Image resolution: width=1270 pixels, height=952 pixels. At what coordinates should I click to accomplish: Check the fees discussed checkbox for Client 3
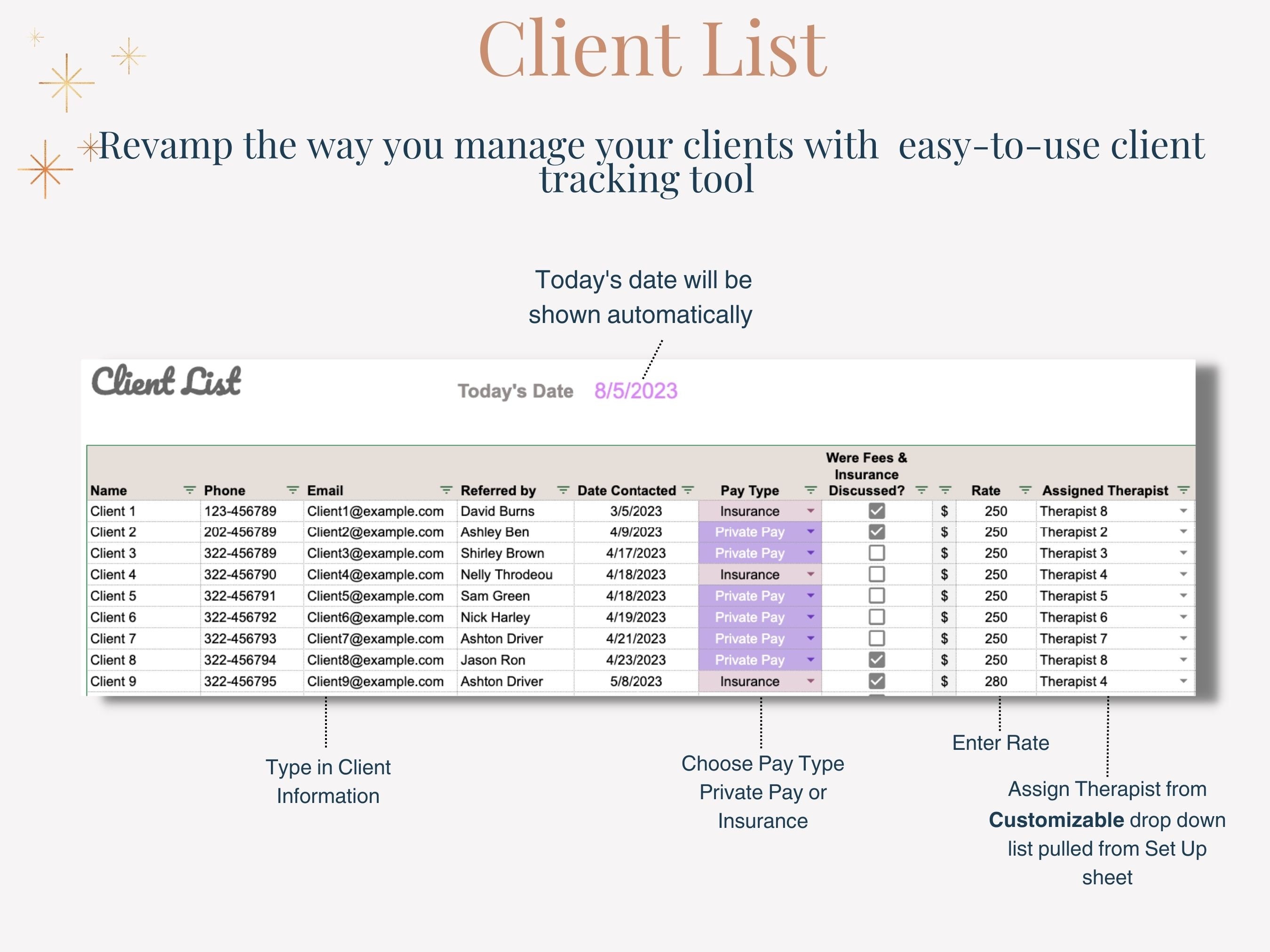876,552
